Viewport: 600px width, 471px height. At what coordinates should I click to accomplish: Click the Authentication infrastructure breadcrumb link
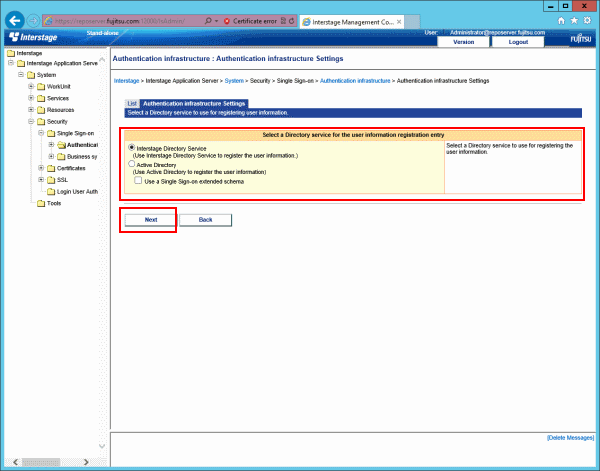[355, 81]
